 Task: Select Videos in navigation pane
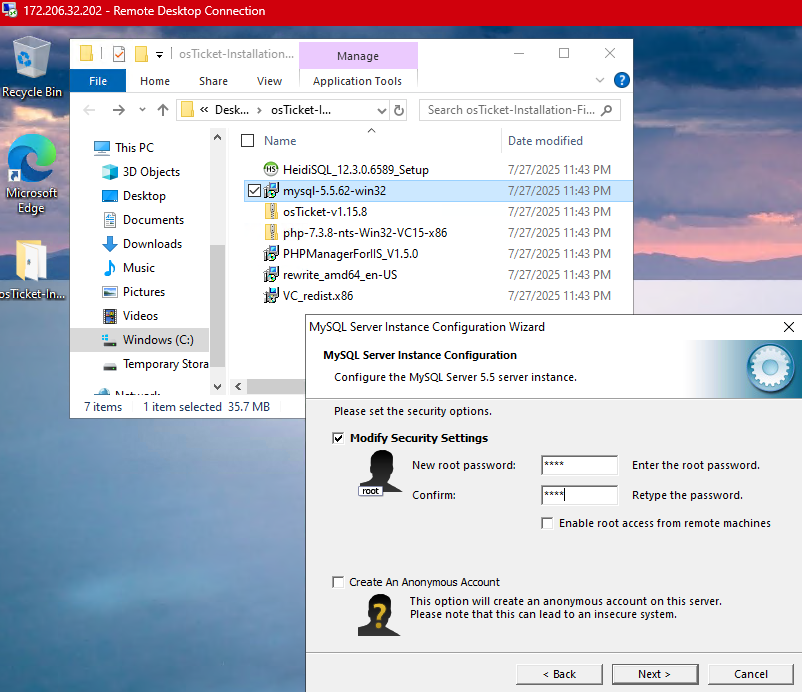(130, 316)
